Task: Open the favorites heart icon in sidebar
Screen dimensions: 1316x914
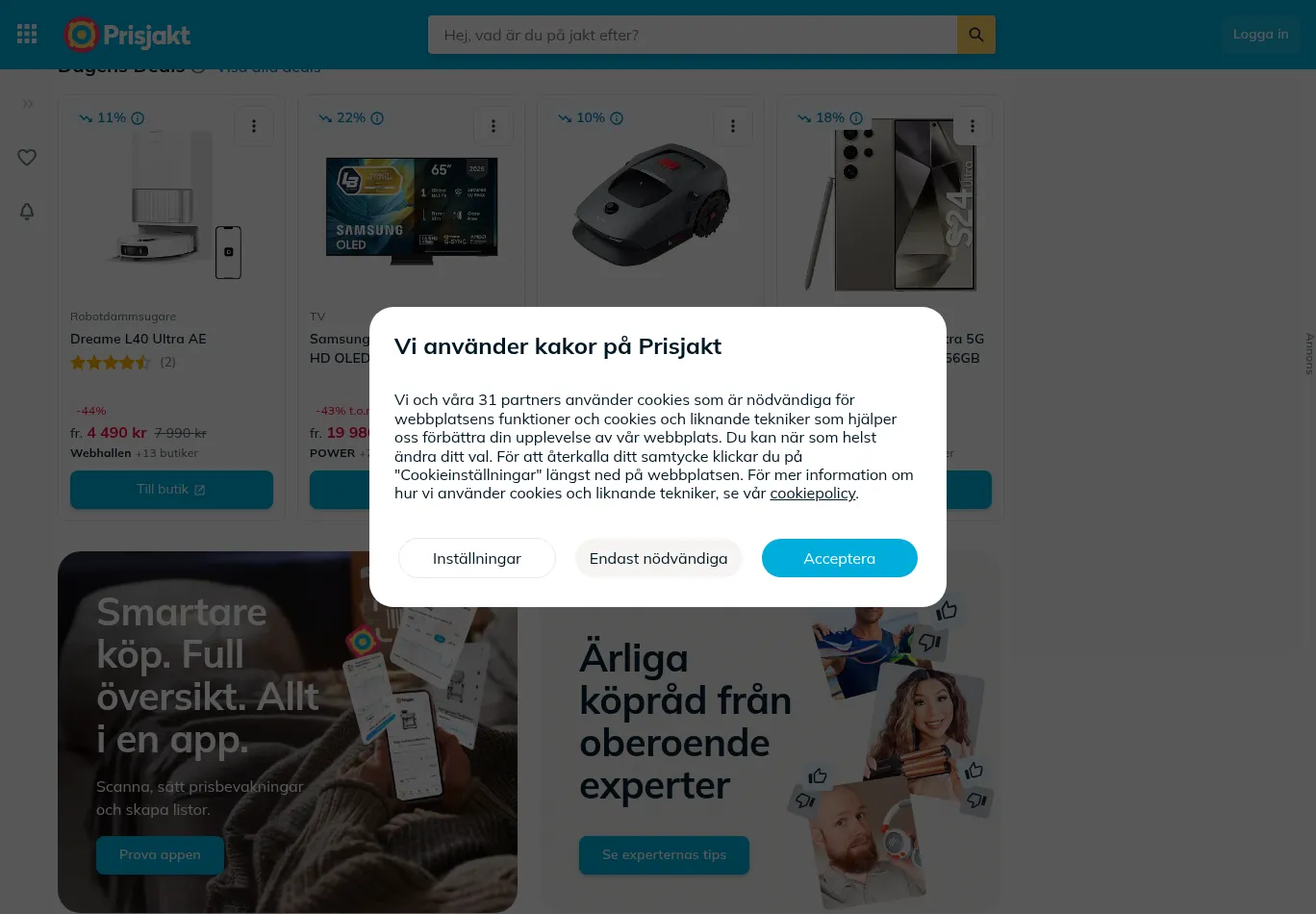Action: (x=27, y=157)
